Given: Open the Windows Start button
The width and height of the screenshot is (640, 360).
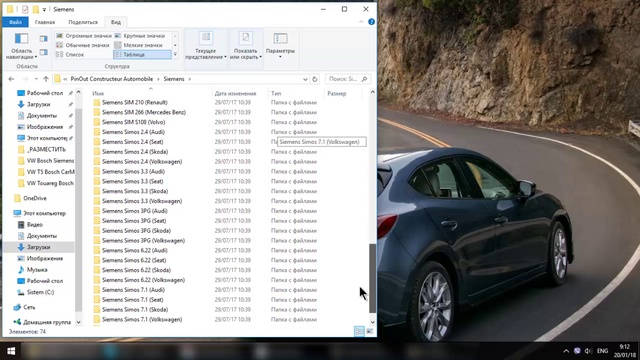Looking at the screenshot, I should tap(11, 351).
